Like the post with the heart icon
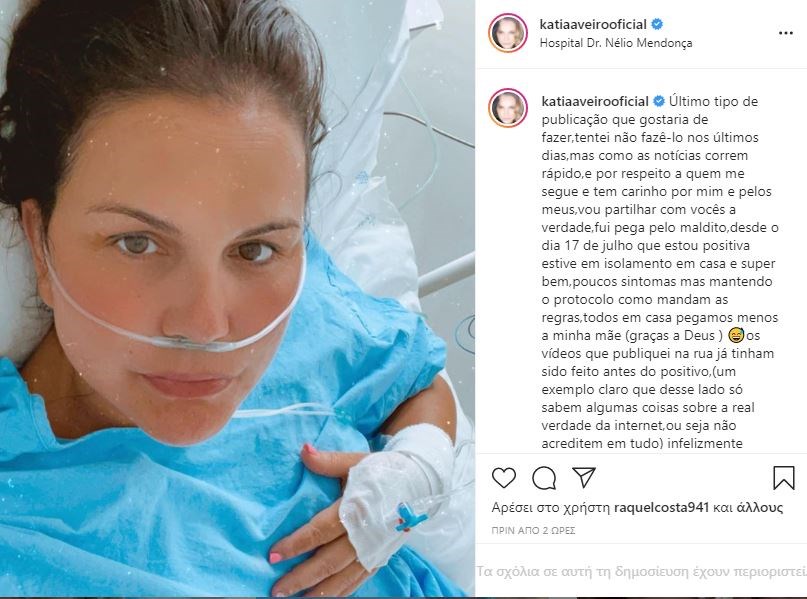This screenshot has height=599, width=807. pyautogui.click(x=504, y=478)
